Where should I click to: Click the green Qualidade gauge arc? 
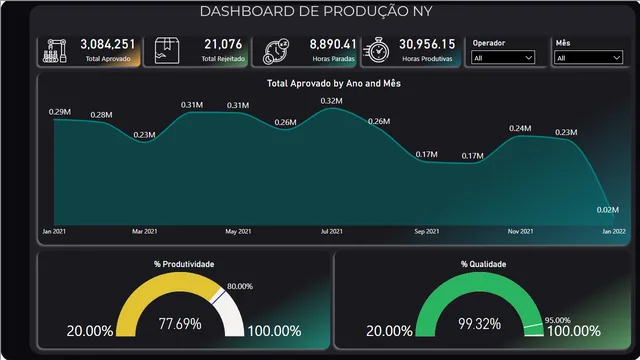479,282
